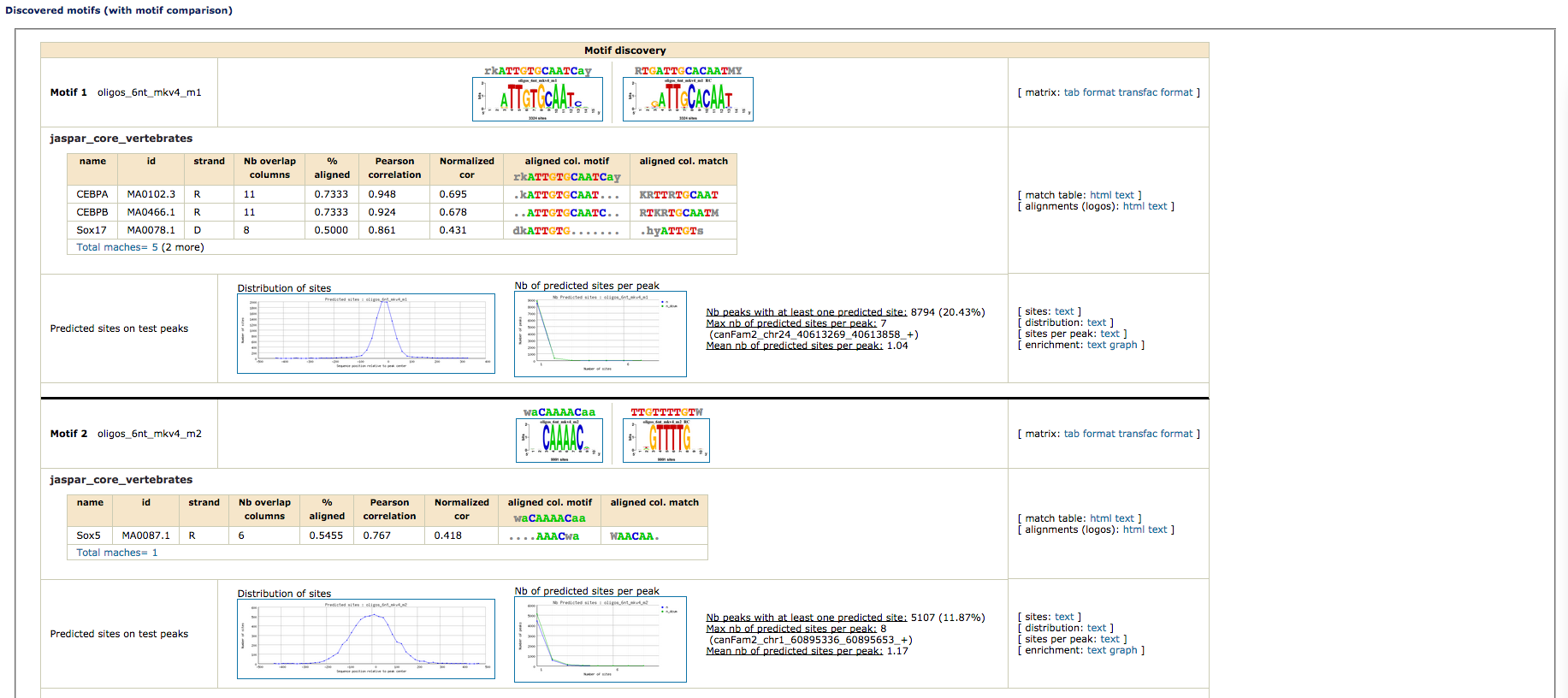Select the Sox17 row name cell
The height and width of the screenshot is (698, 1568).
point(92,230)
